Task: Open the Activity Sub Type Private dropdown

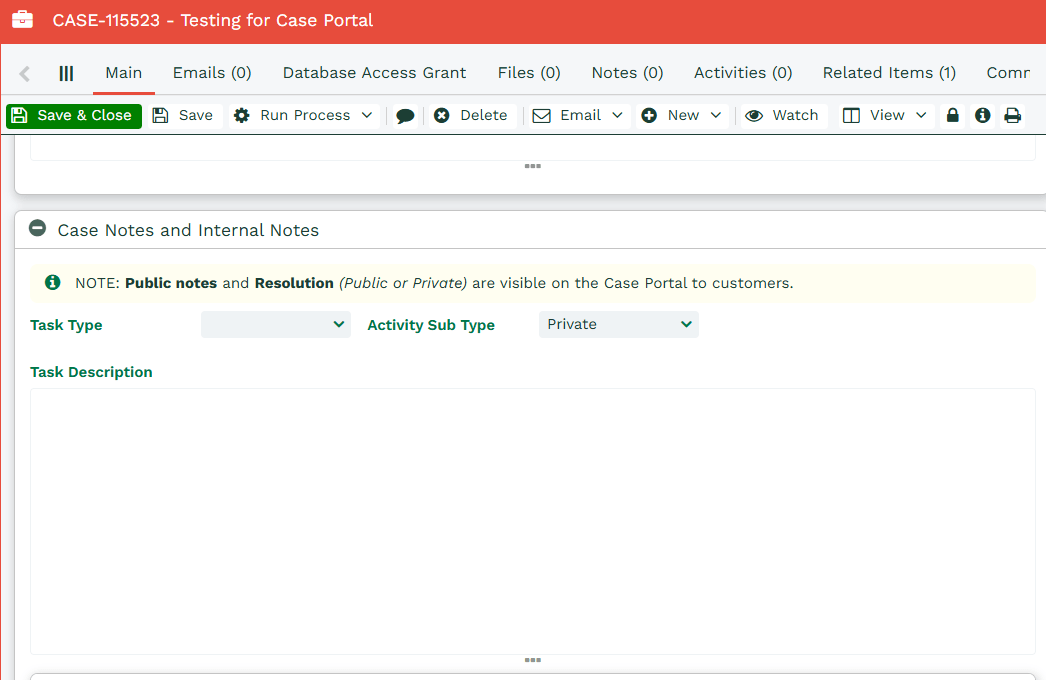Action: point(618,324)
